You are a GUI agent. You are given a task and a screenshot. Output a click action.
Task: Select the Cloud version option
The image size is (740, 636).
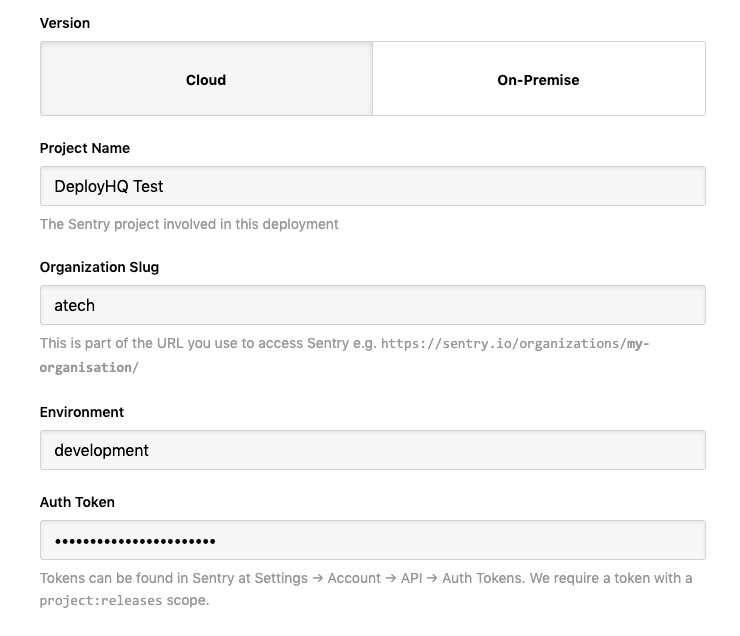click(206, 79)
